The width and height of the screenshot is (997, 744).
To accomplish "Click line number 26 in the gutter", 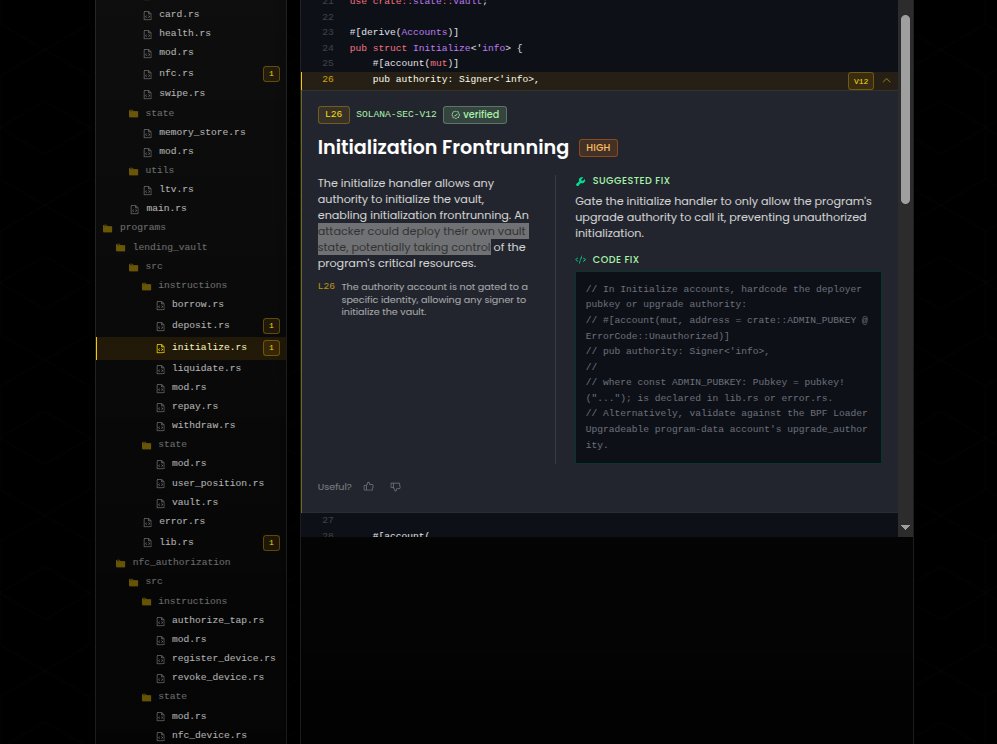I will [328, 79].
